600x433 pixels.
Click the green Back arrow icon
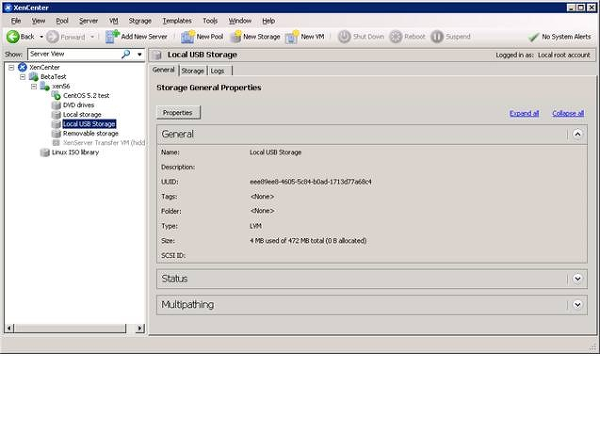[13, 37]
